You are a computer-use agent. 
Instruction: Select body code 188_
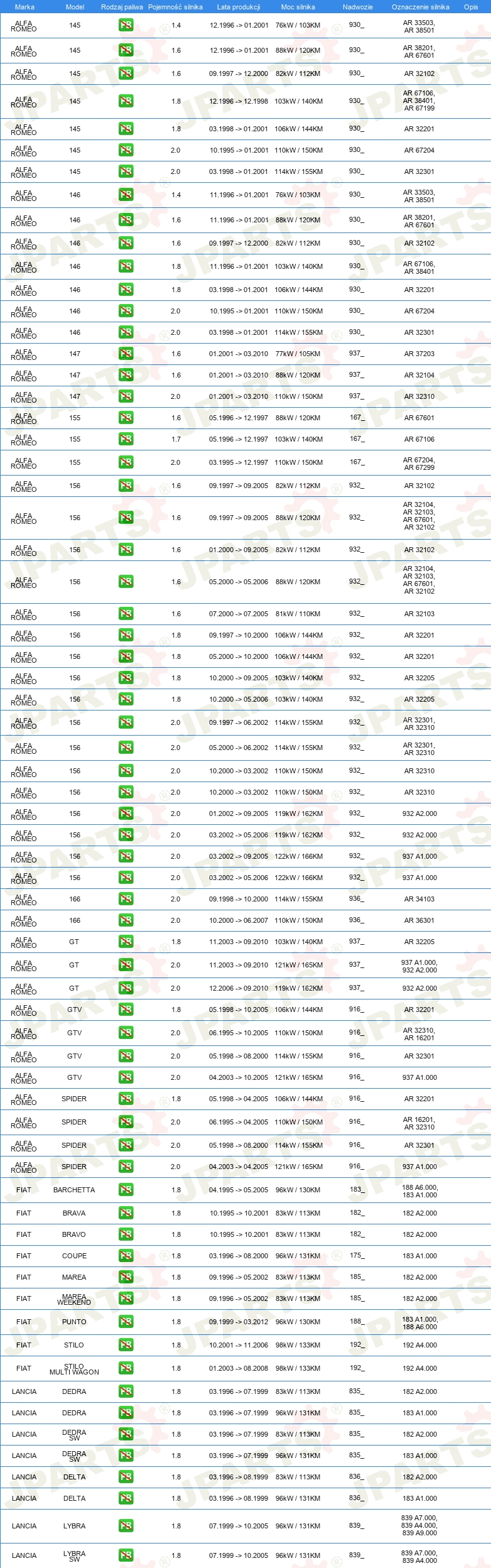[357, 1322]
